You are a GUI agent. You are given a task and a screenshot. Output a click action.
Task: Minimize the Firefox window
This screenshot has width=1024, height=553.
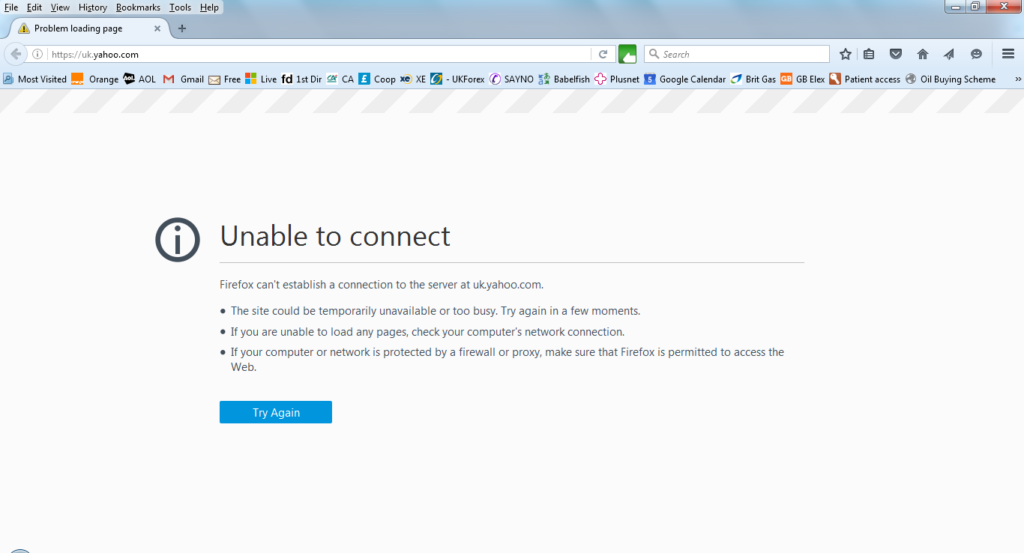tap(956, 7)
